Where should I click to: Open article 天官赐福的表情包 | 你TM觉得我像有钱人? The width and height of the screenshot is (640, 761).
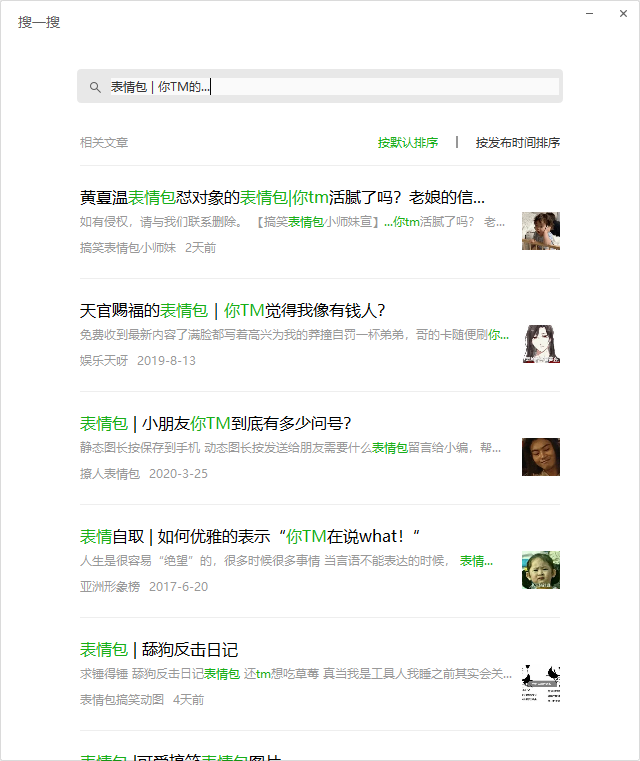click(x=232, y=311)
